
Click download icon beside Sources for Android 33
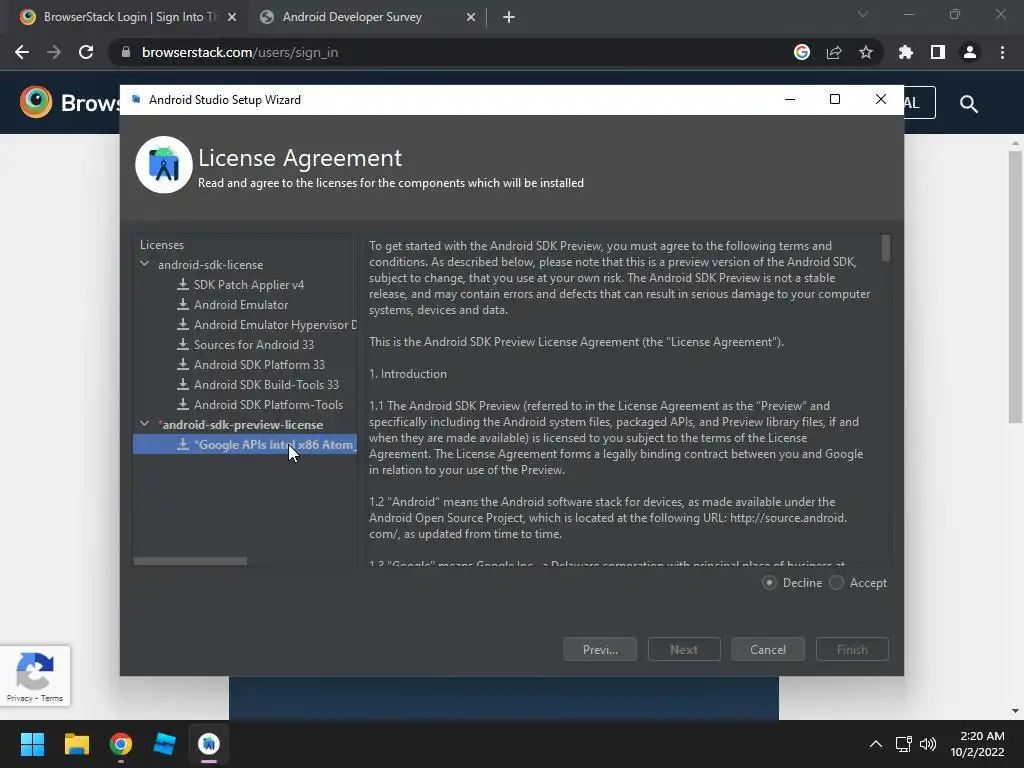tap(183, 344)
